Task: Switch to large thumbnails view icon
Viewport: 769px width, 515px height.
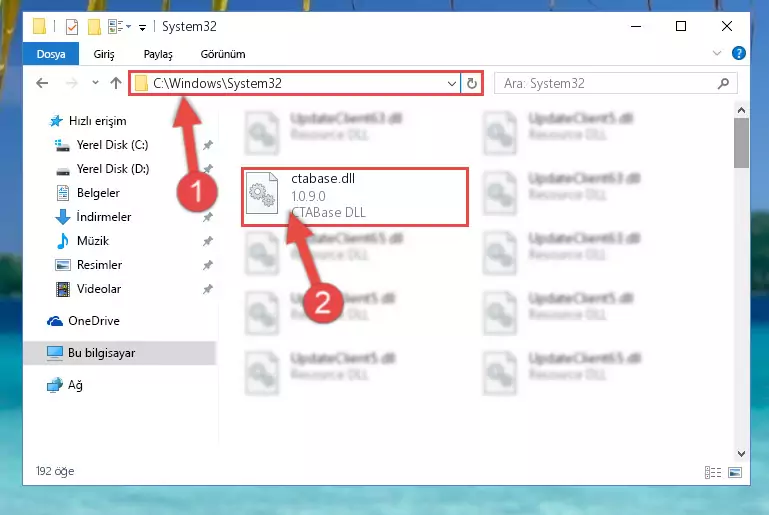Action: click(735, 472)
